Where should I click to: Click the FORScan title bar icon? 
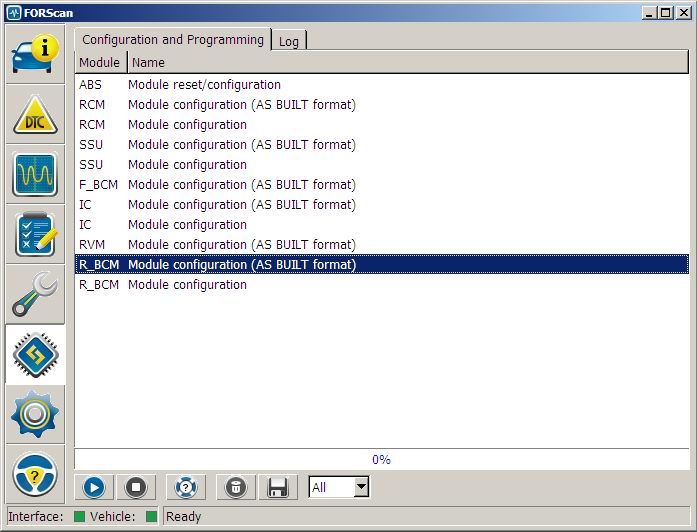[14, 12]
